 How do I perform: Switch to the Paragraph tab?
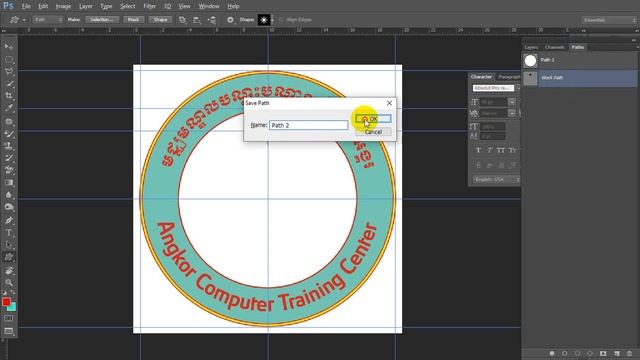[509, 77]
